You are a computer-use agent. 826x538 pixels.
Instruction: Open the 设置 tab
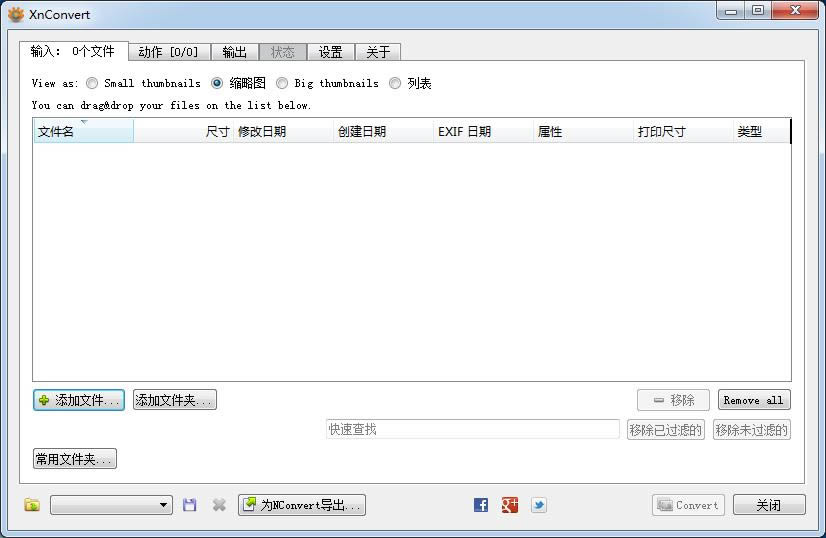click(x=331, y=52)
